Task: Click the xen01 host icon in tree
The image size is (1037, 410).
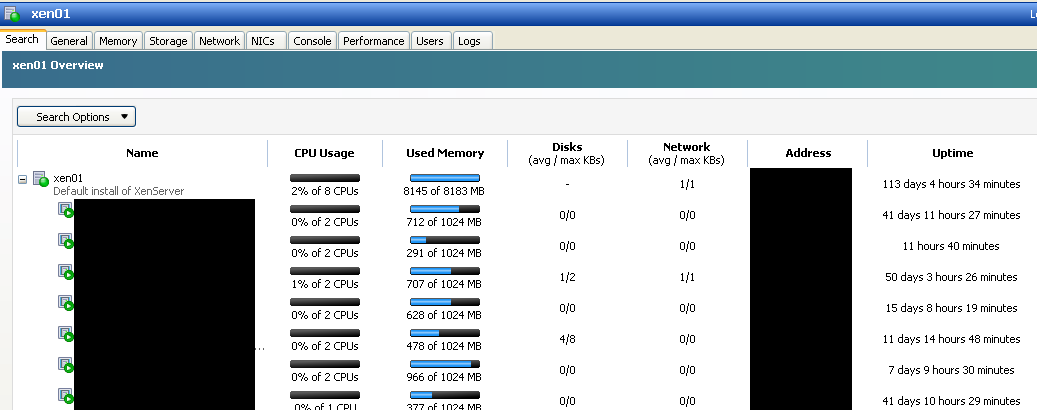Action: pyautogui.click(x=41, y=179)
